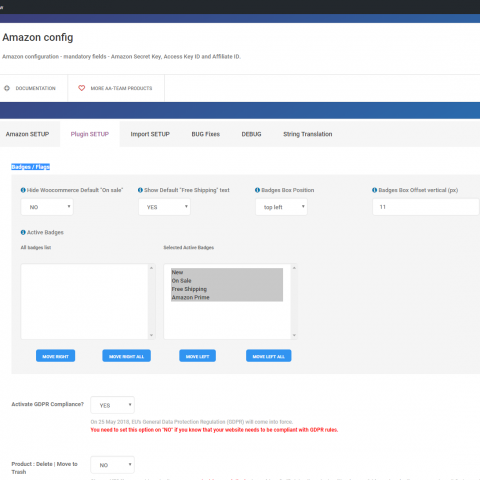
Task: Select 'On Sale' in Selected Active Badges
Action: coord(227,281)
